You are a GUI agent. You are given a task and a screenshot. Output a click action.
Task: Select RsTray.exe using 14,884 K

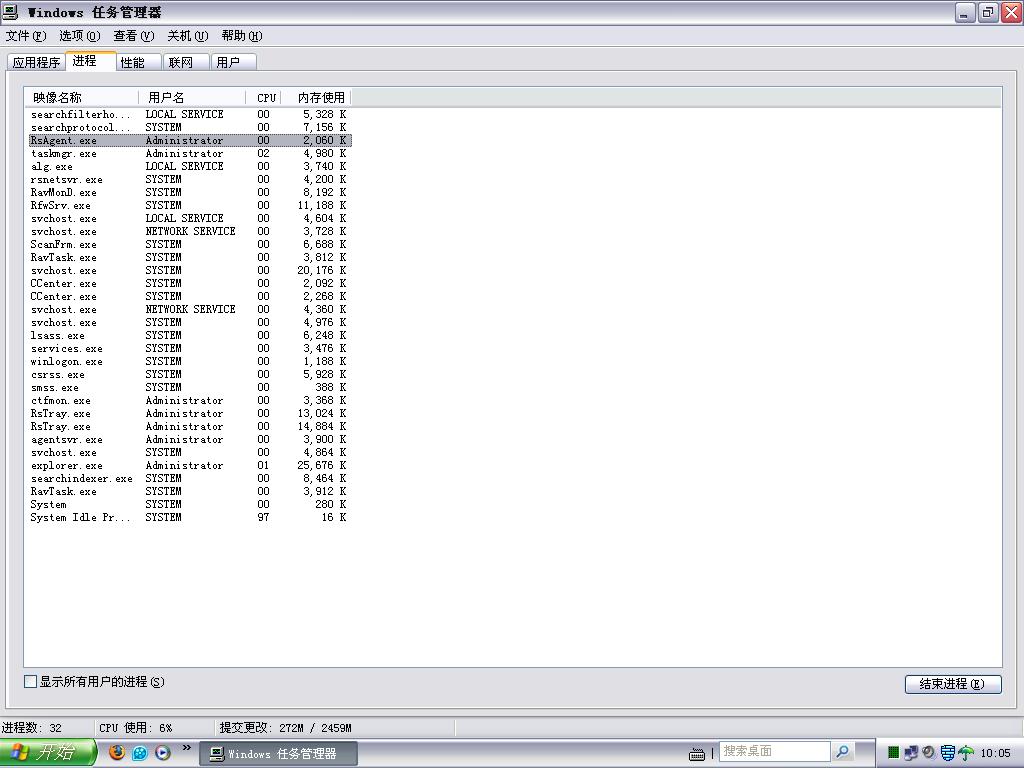[189, 426]
